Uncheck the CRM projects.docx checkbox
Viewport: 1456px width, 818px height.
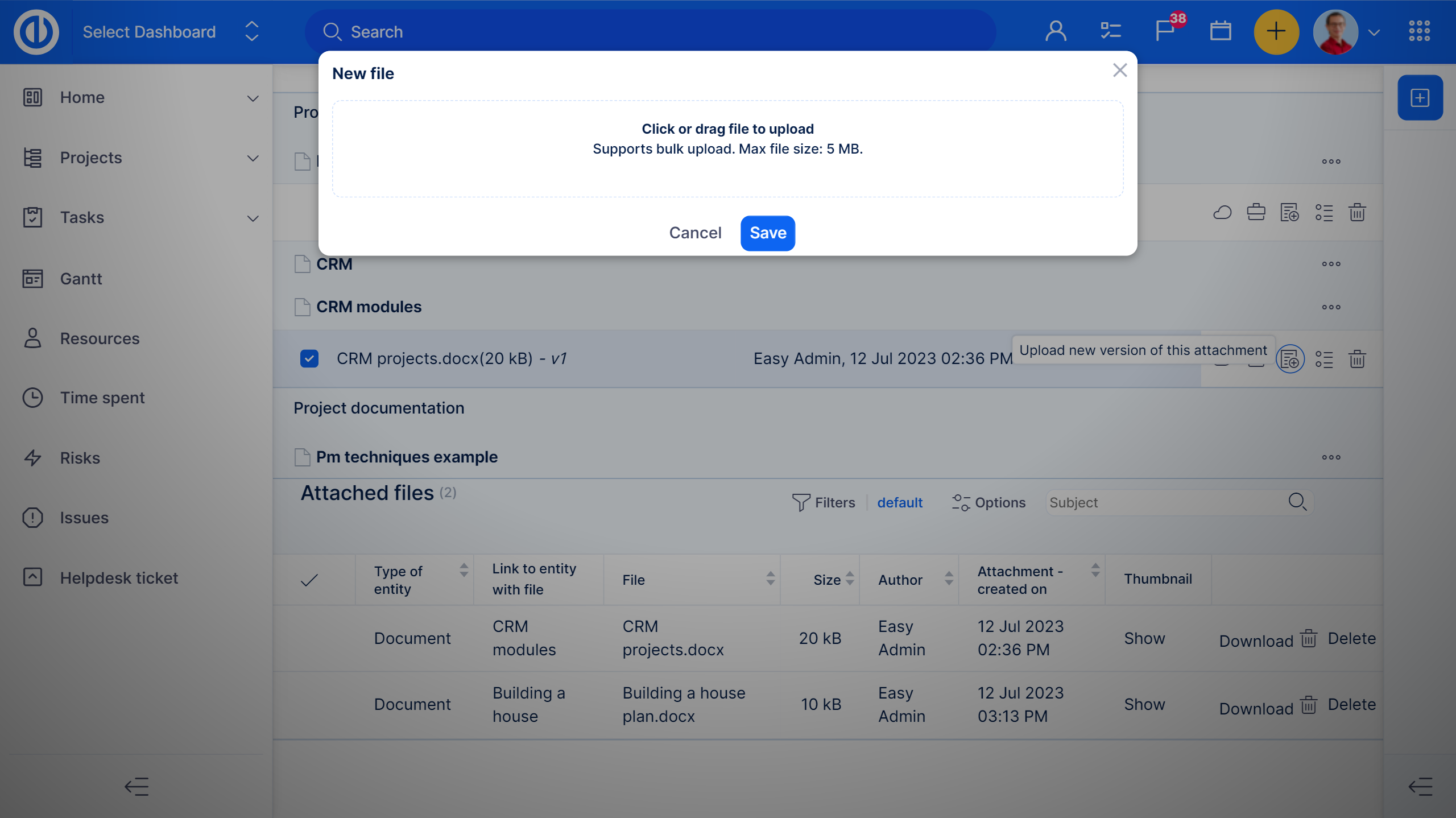(x=309, y=359)
